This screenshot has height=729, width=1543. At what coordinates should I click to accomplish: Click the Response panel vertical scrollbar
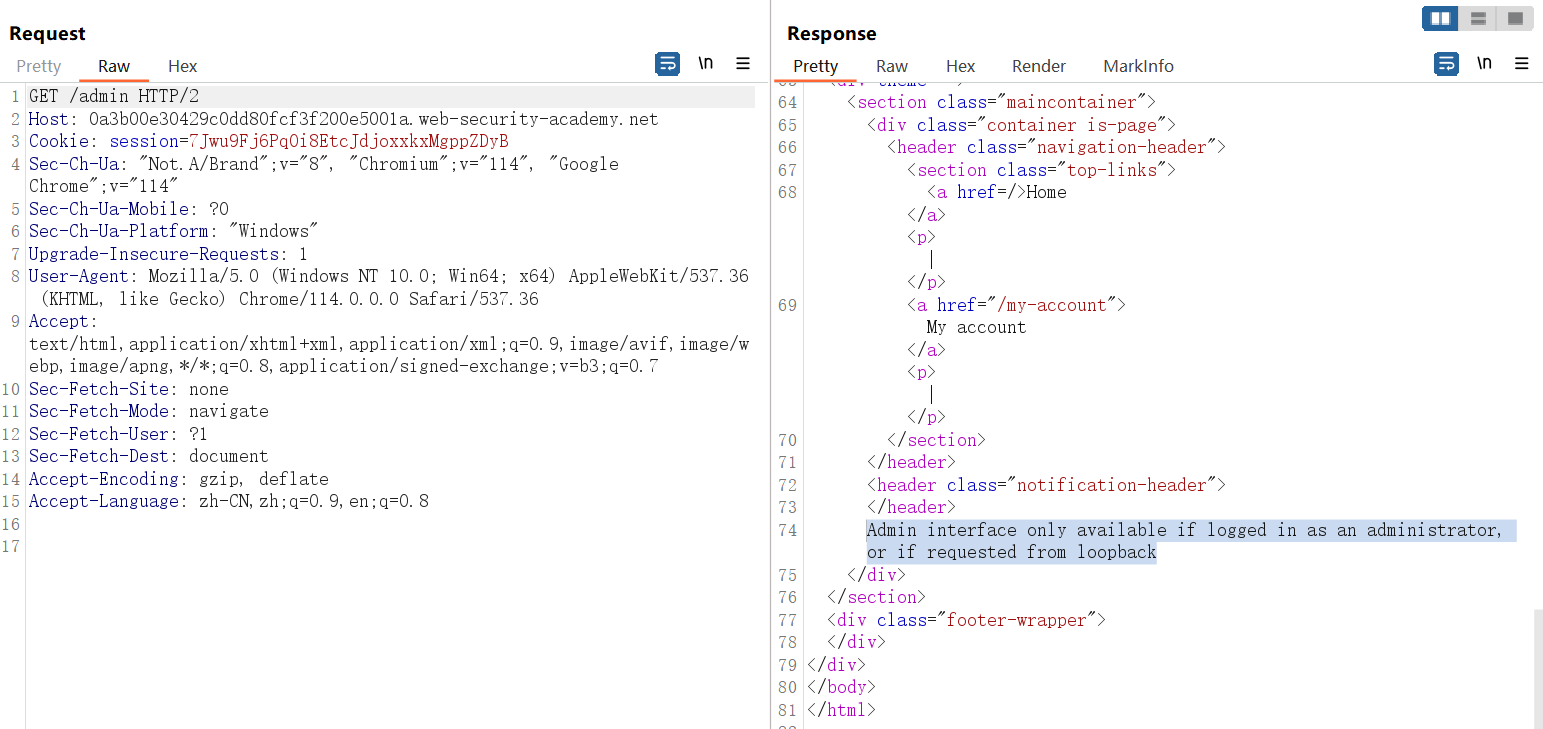tap(1538, 668)
